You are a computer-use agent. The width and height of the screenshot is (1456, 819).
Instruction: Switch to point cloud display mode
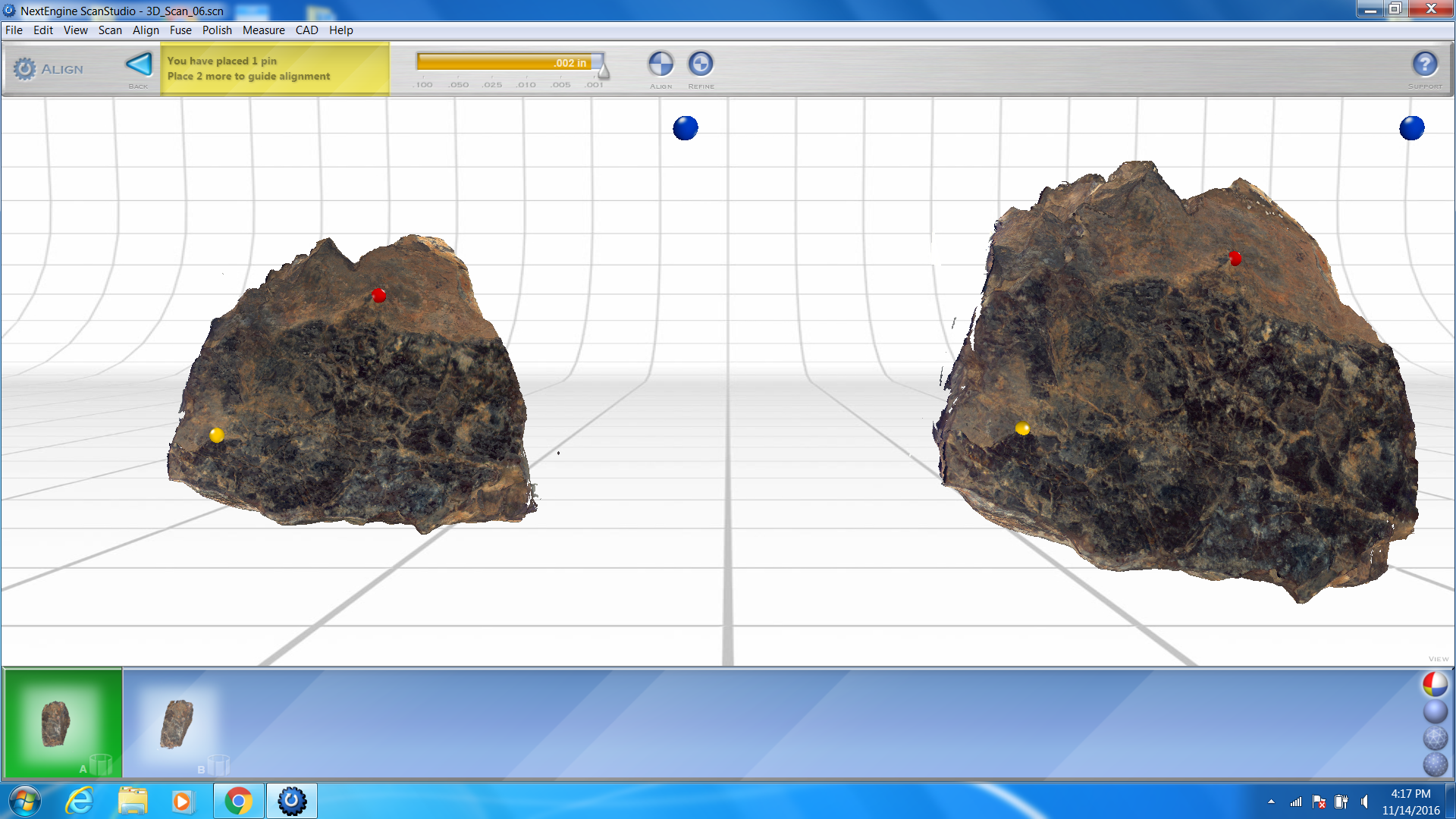tap(1436, 763)
